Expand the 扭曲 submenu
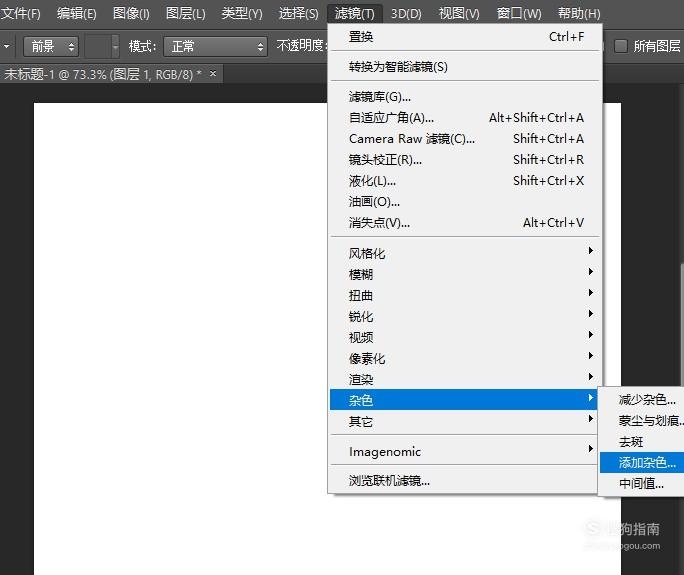 [x=464, y=295]
